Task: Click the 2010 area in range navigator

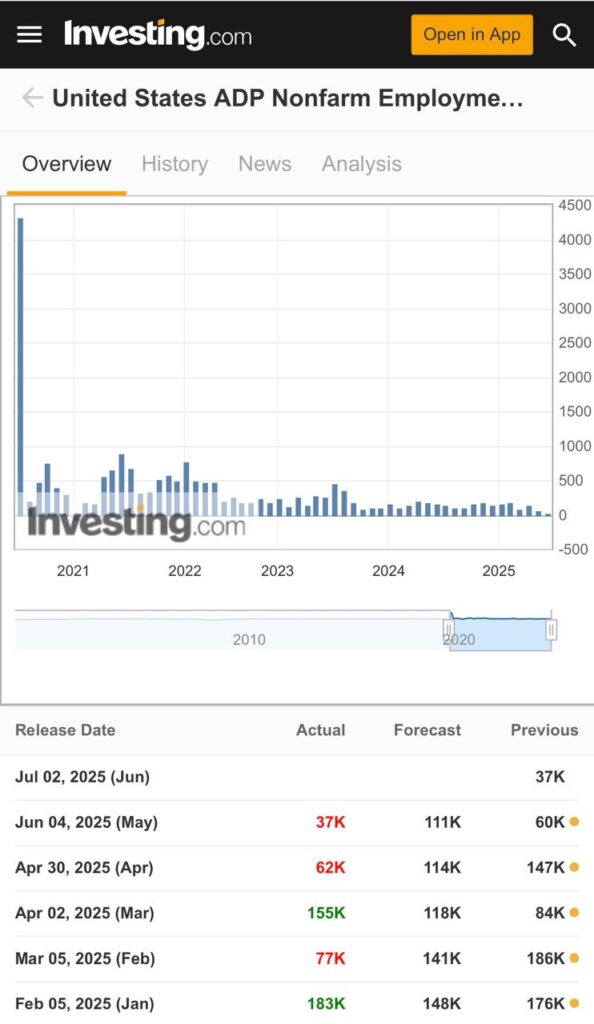Action: point(249,639)
